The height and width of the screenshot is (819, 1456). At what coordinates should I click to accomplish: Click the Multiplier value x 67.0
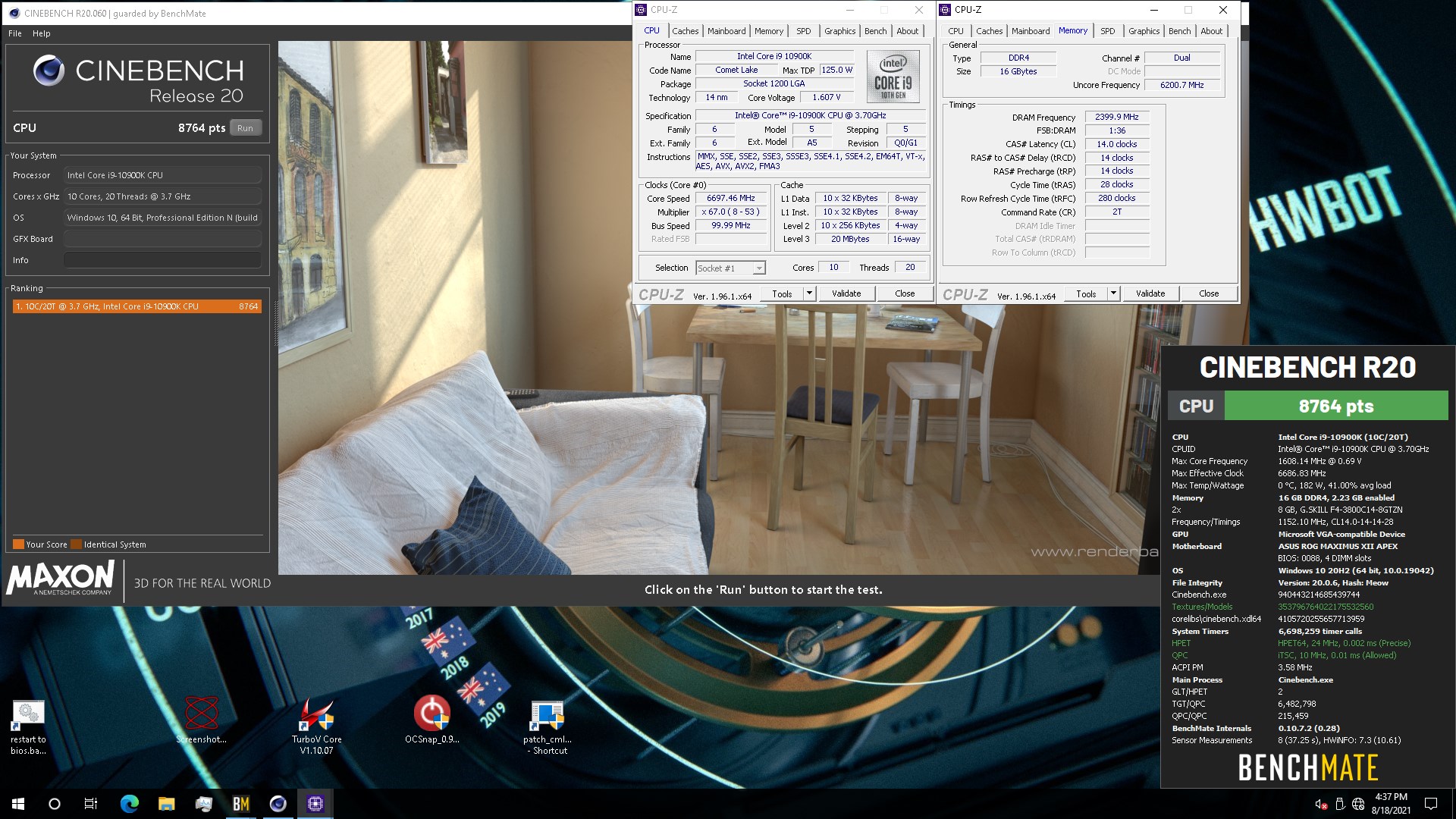point(731,212)
